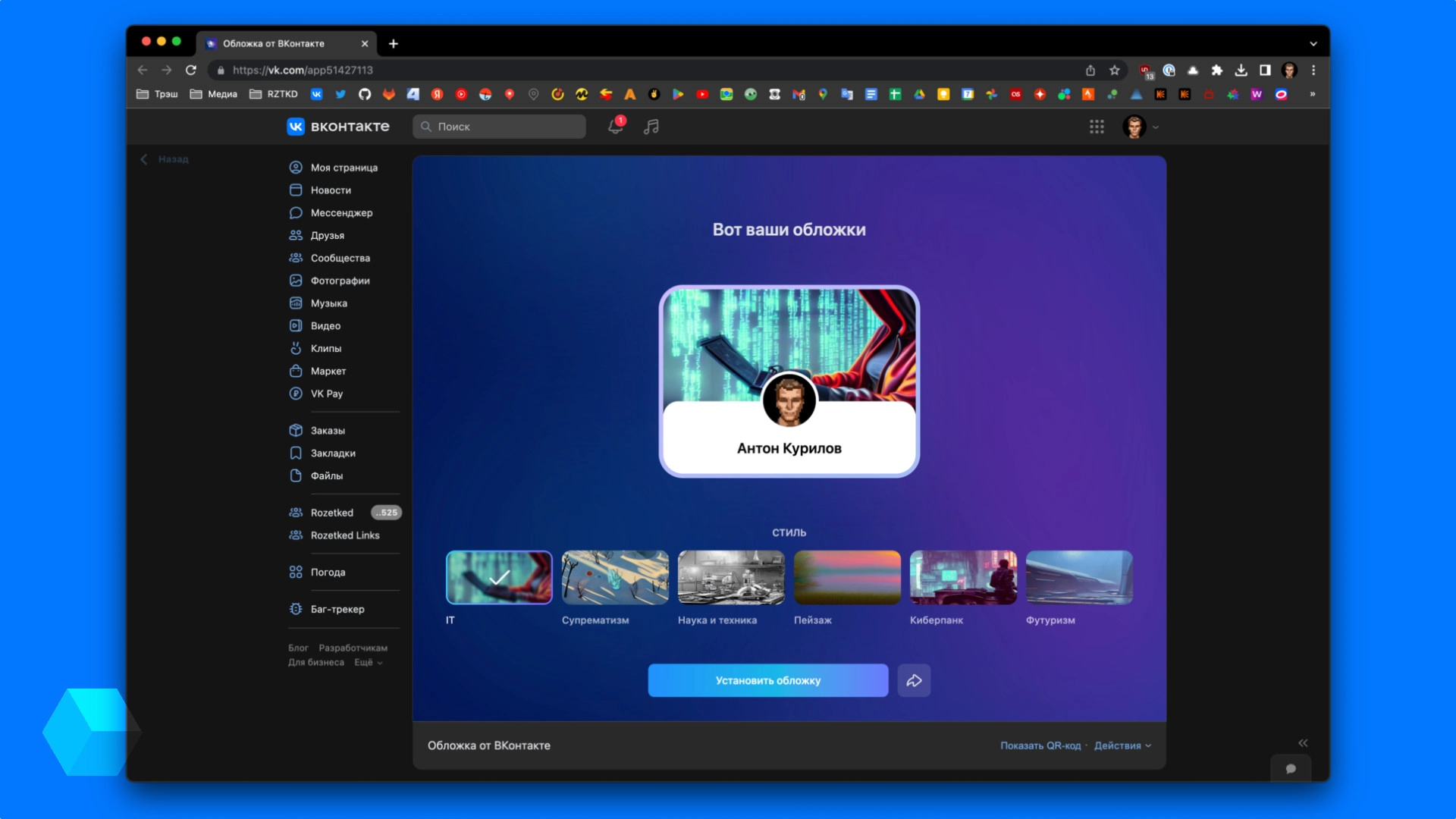Open the chat bubble icon at bottom right
Image resolution: width=1456 pixels, height=819 pixels.
pyautogui.click(x=1291, y=768)
